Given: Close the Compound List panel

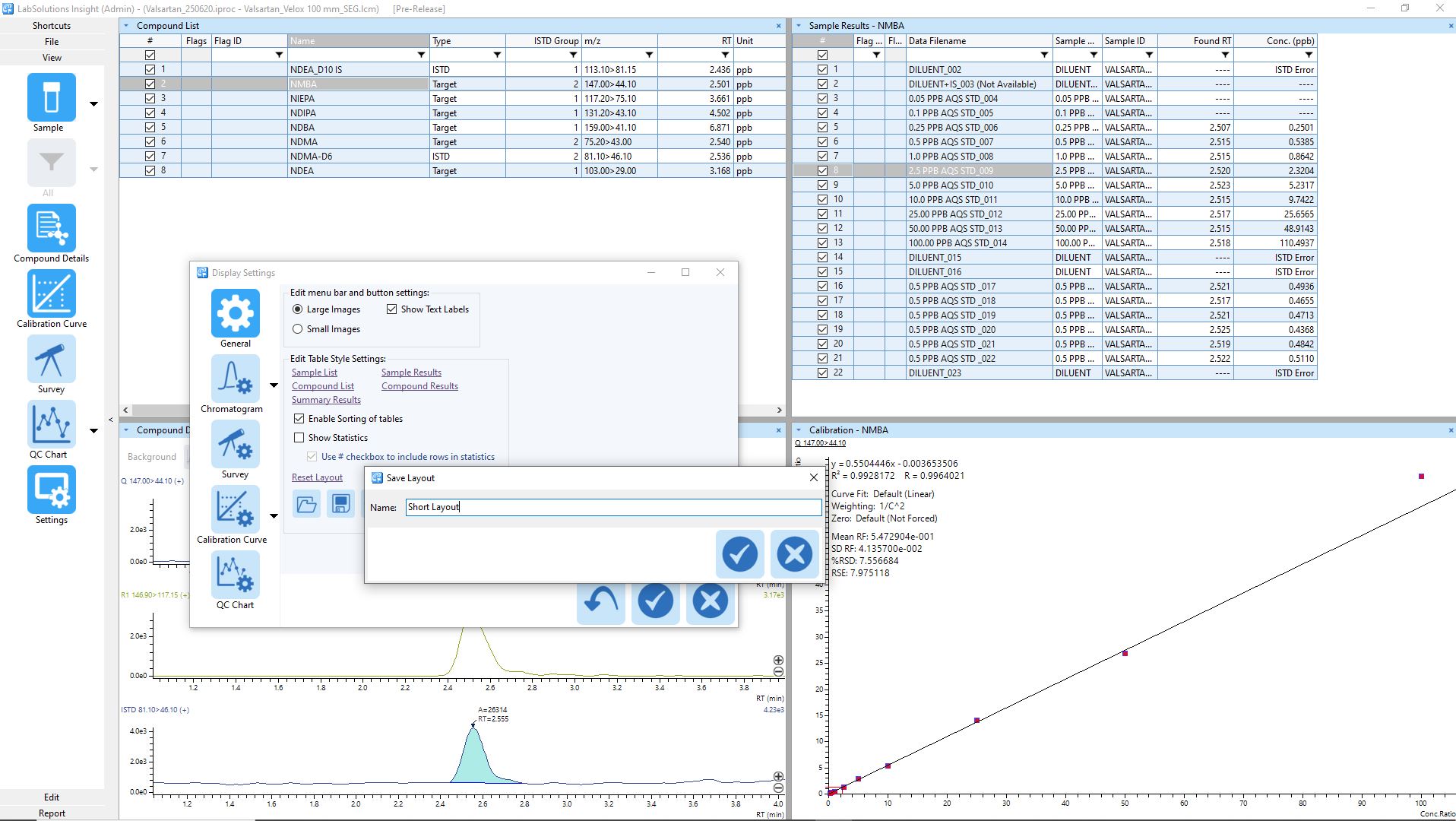Looking at the screenshot, I should (x=778, y=26).
